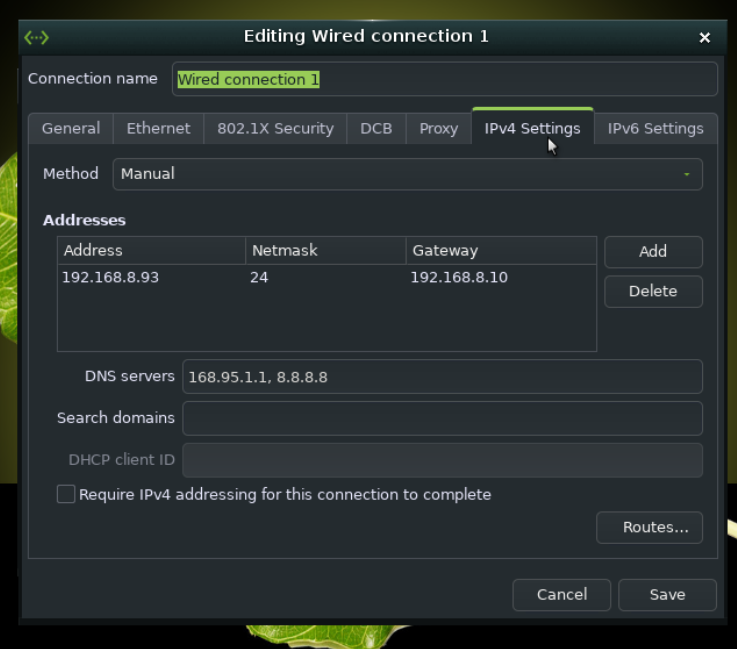Select the IPv4 Settings tab
This screenshot has height=649, width=737.
(532, 129)
